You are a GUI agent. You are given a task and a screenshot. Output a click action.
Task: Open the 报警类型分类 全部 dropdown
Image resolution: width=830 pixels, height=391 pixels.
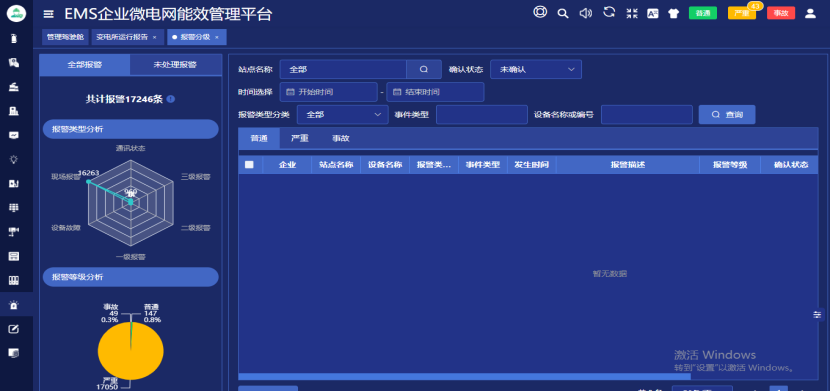[x=342, y=114]
